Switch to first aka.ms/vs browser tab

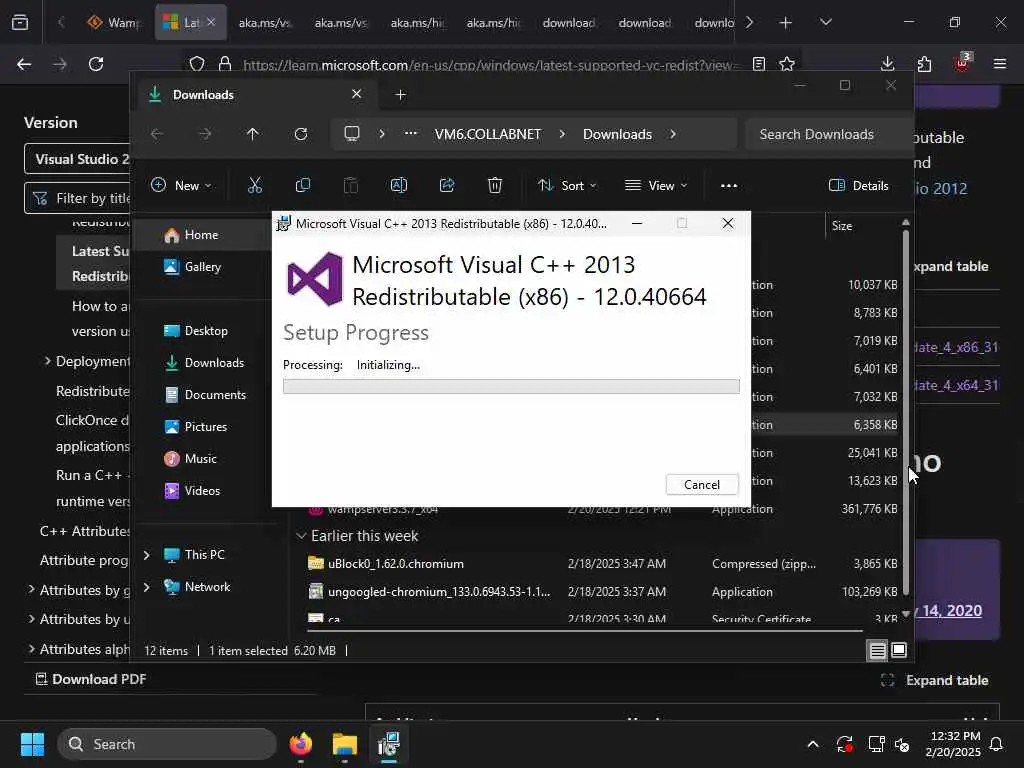(264, 22)
